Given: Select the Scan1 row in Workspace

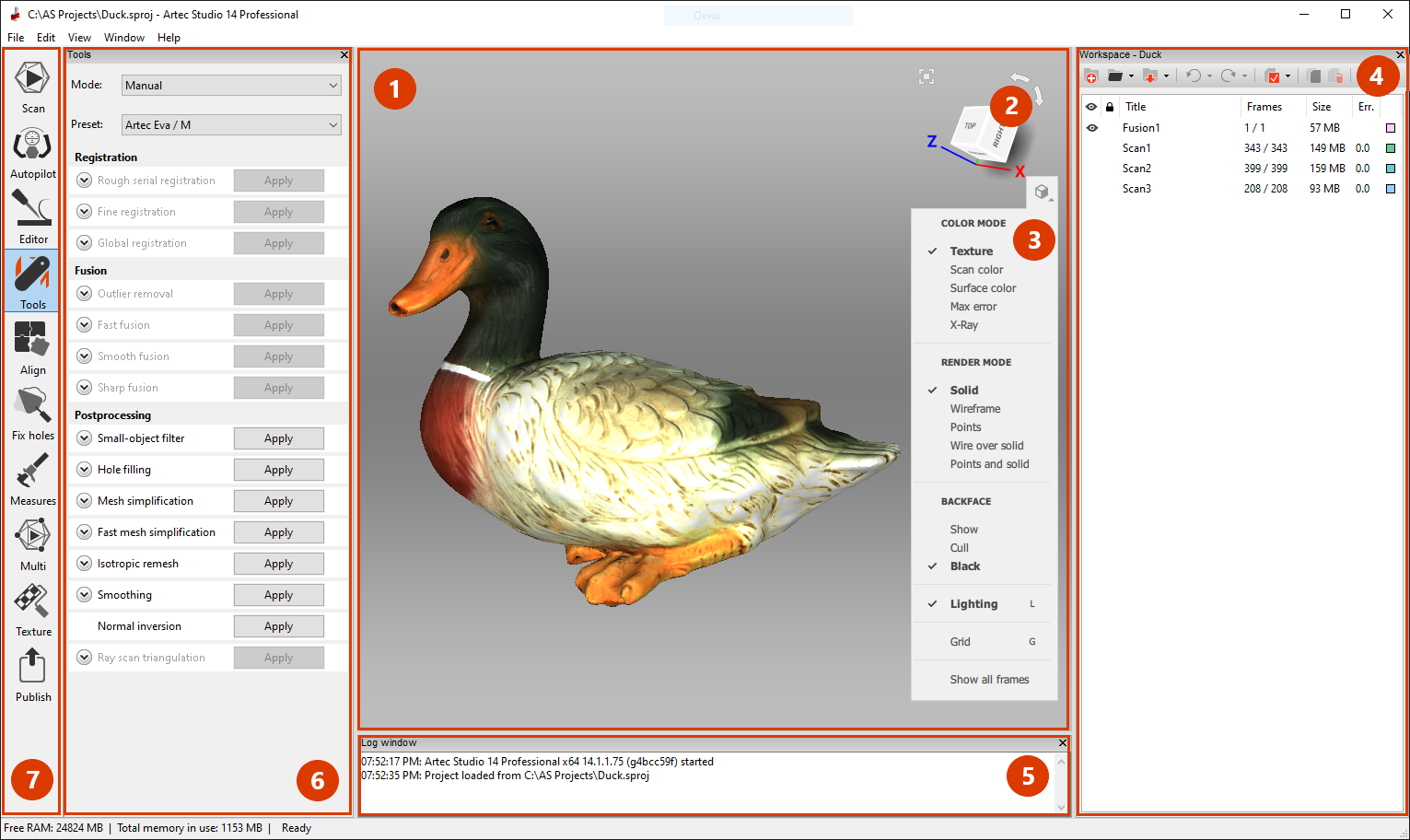Looking at the screenshot, I should [x=1136, y=148].
